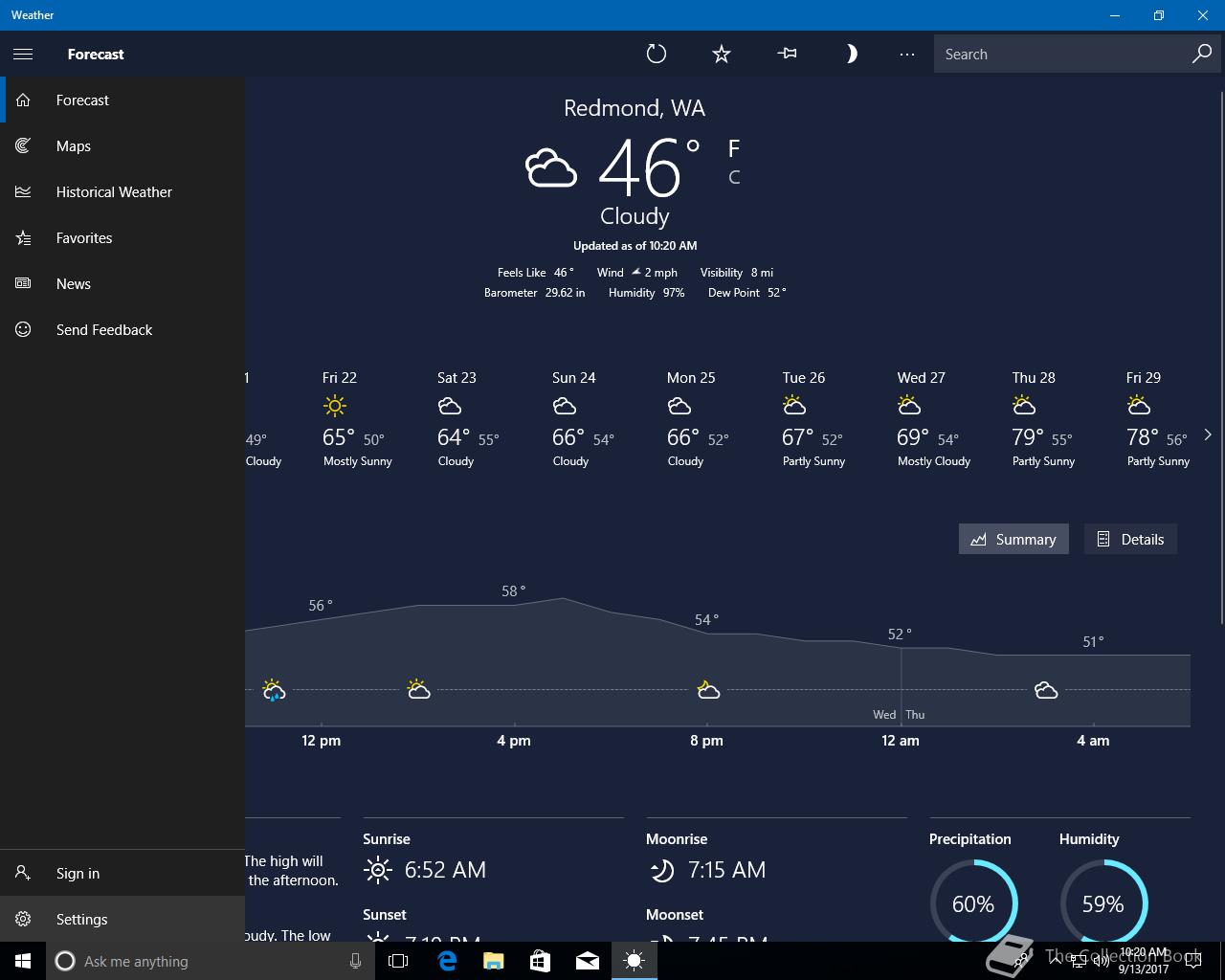This screenshot has width=1225, height=980.
Task: Open Favorites in the sidebar
Action: [122, 237]
